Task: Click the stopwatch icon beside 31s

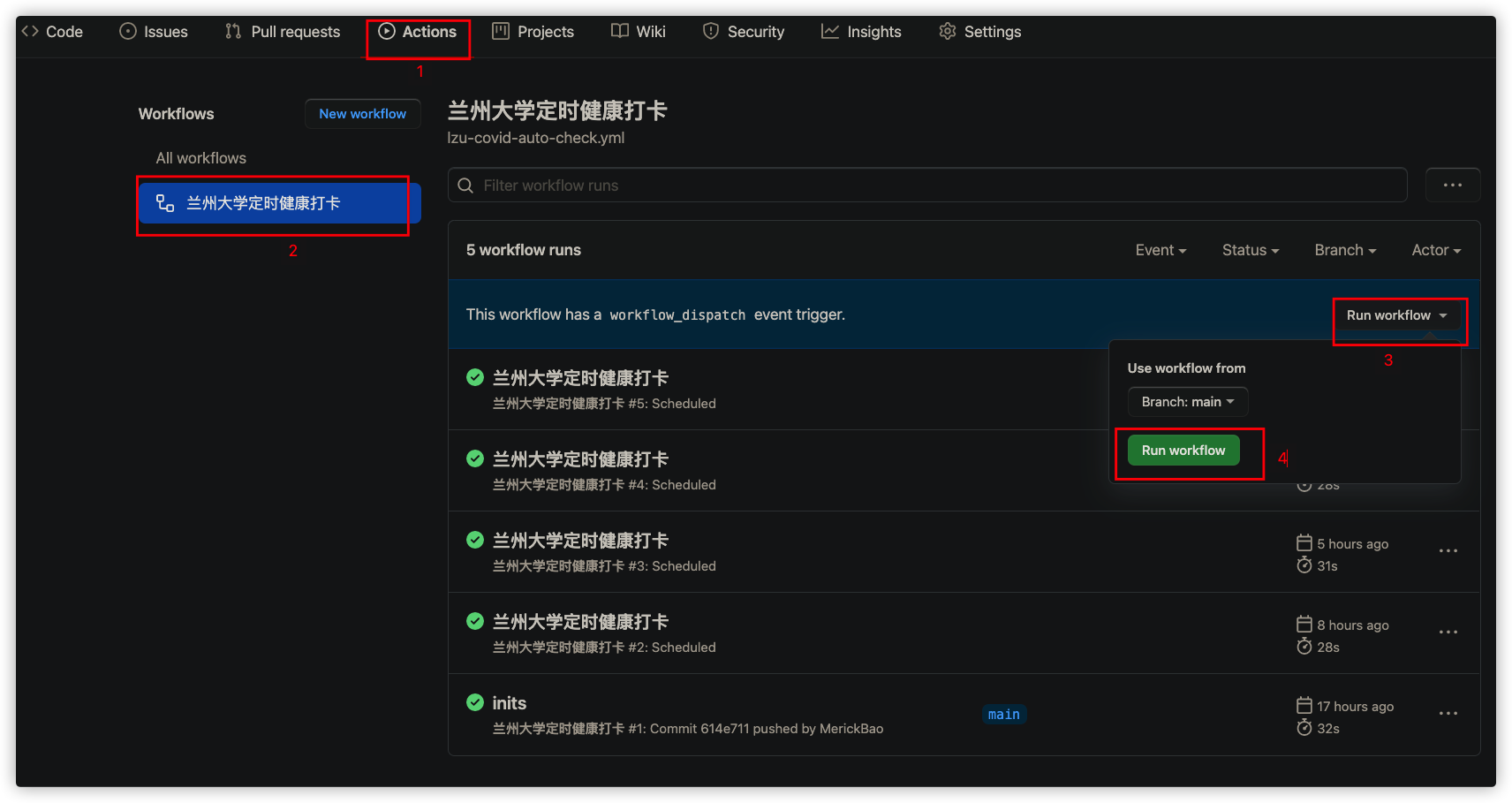Action: 1304,564
